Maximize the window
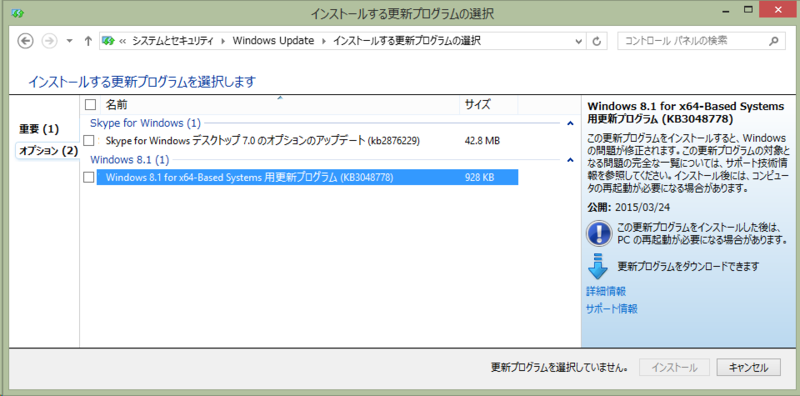Viewport: 800px width, 396px height. click(x=748, y=9)
